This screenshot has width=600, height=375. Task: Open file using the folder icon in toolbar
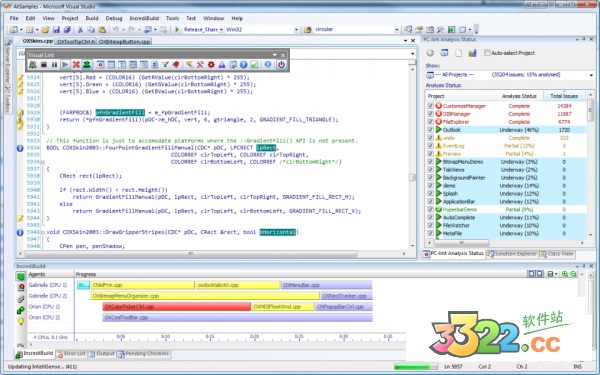pyautogui.click(x=46, y=29)
